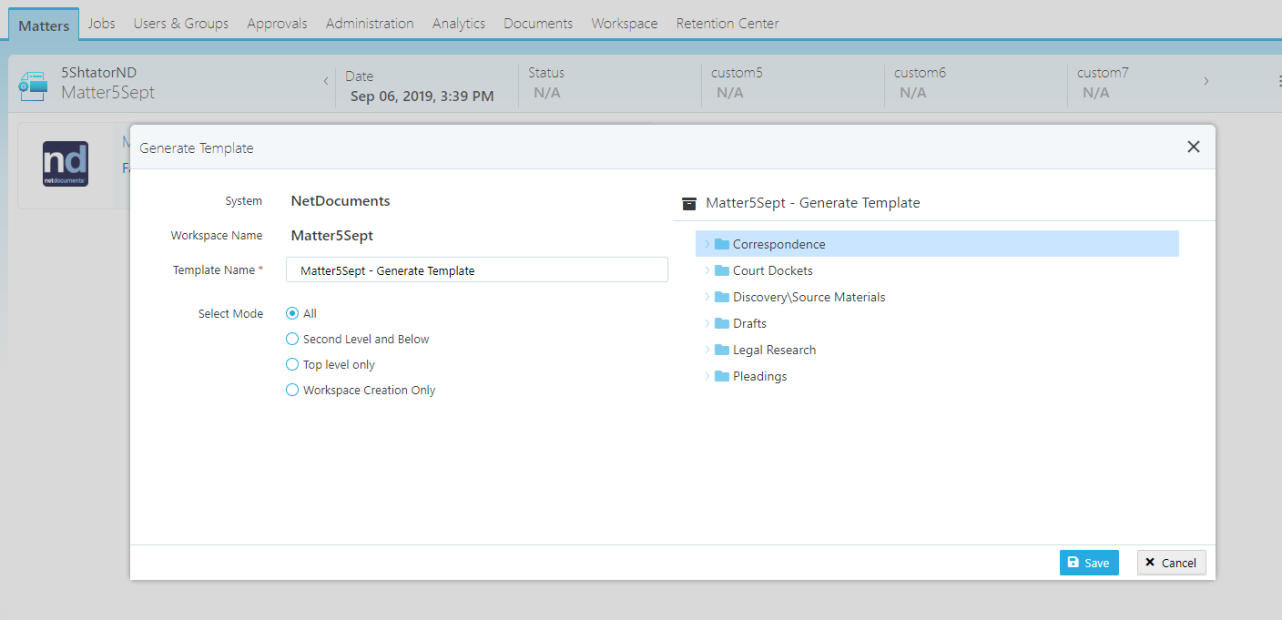Choose Workspace Creation Only mode

292,390
